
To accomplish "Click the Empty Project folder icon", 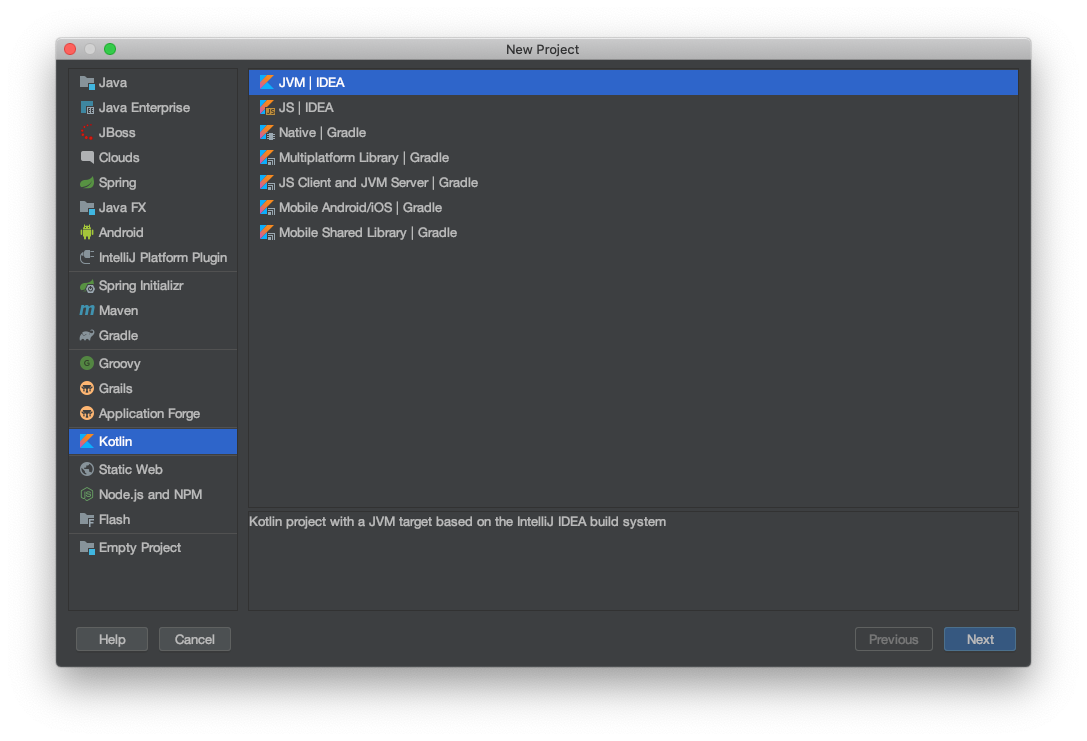I will [87, 548].
